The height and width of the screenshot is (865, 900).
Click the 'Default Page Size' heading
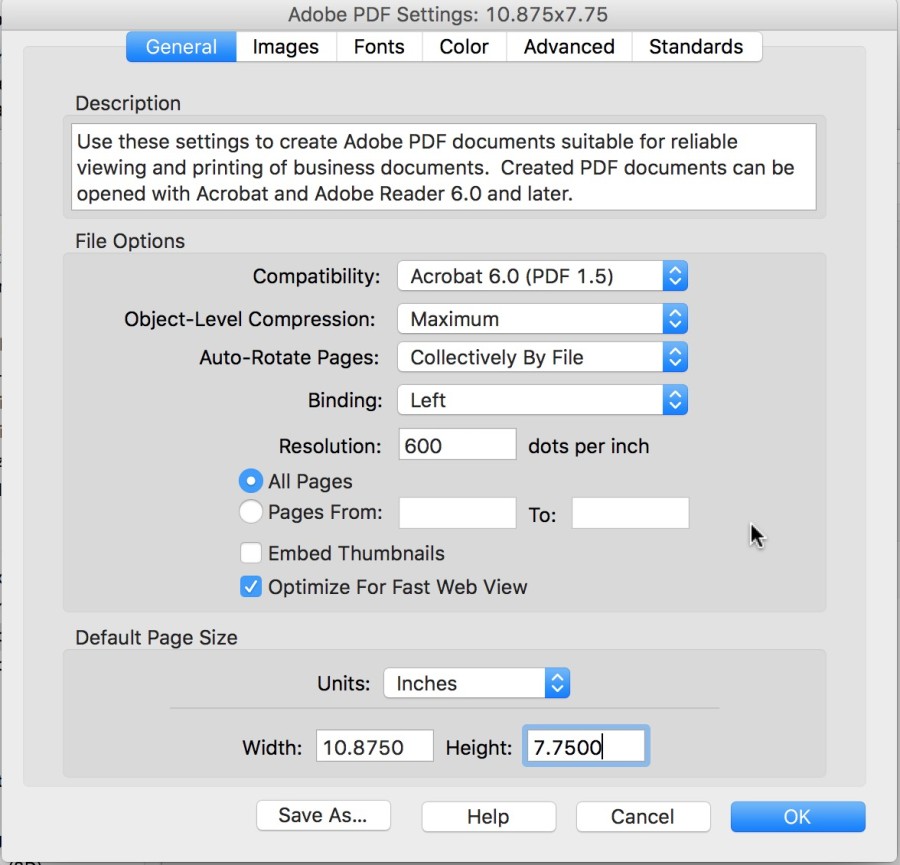(x=156, y=638)
